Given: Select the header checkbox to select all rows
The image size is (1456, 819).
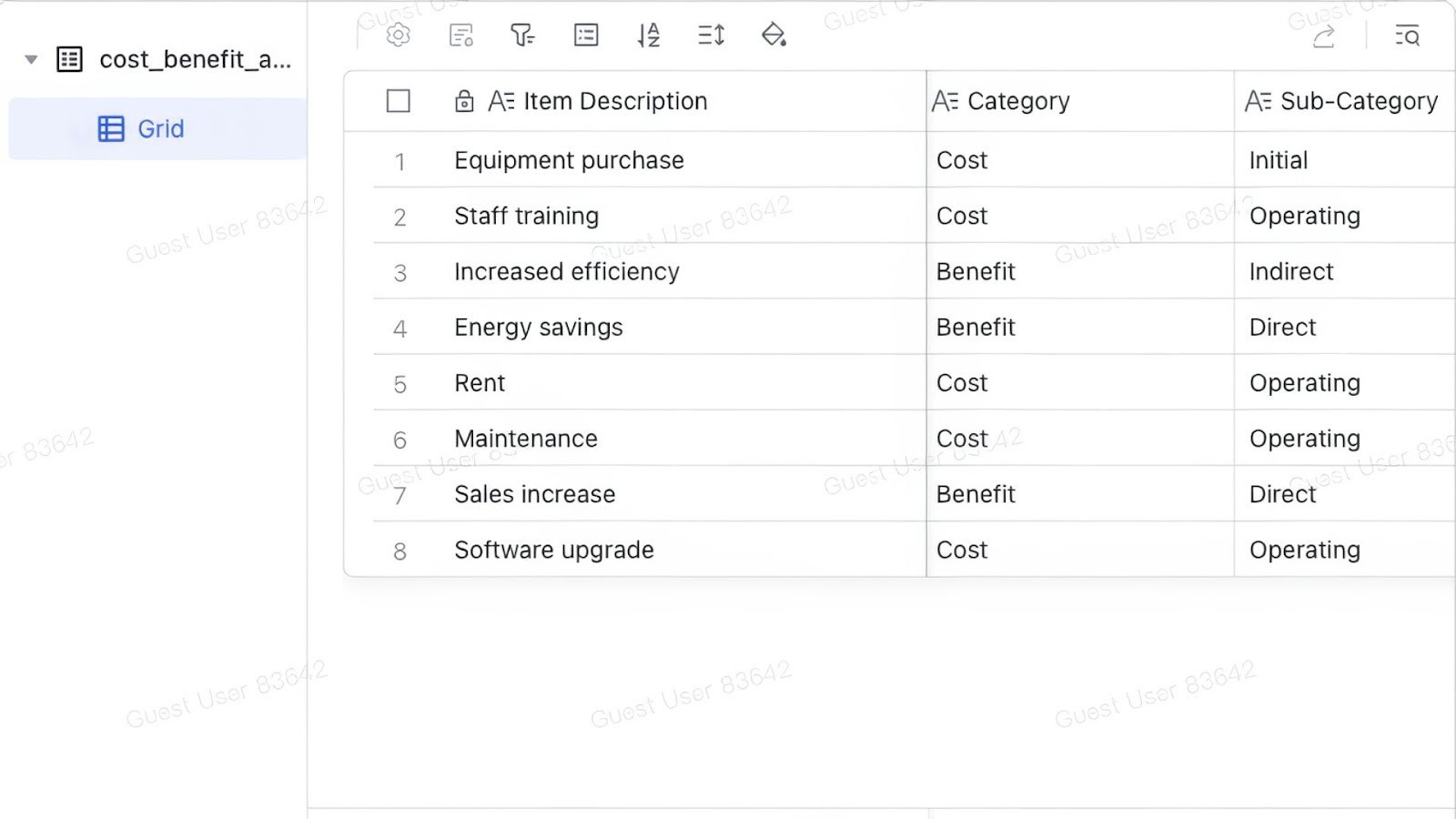Looking at the screenshot, I should pos(398,101).
